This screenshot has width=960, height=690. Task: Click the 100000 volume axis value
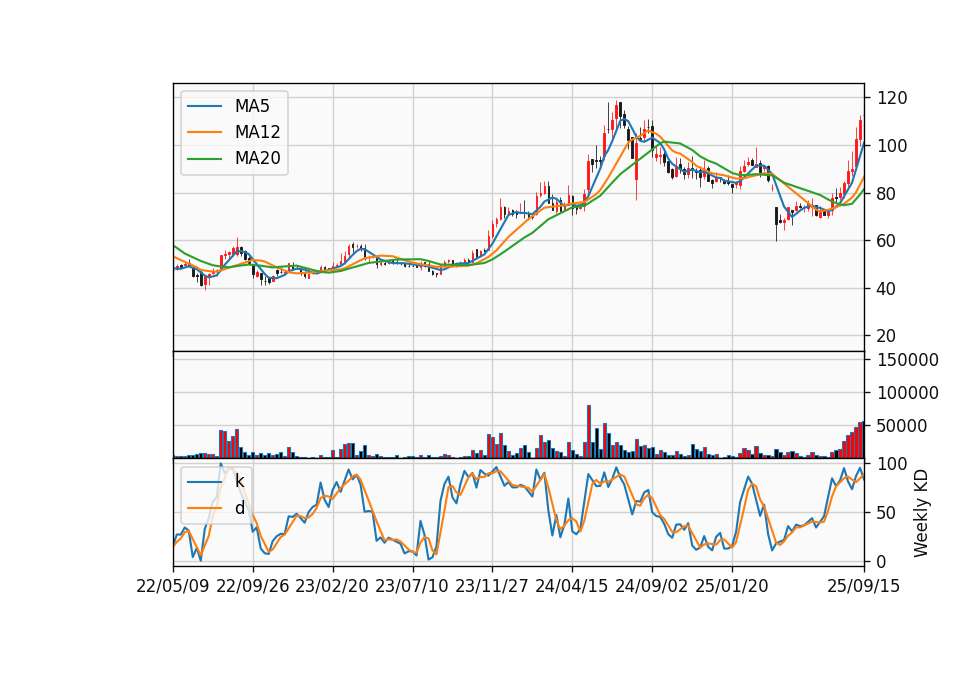pos(908,393)
